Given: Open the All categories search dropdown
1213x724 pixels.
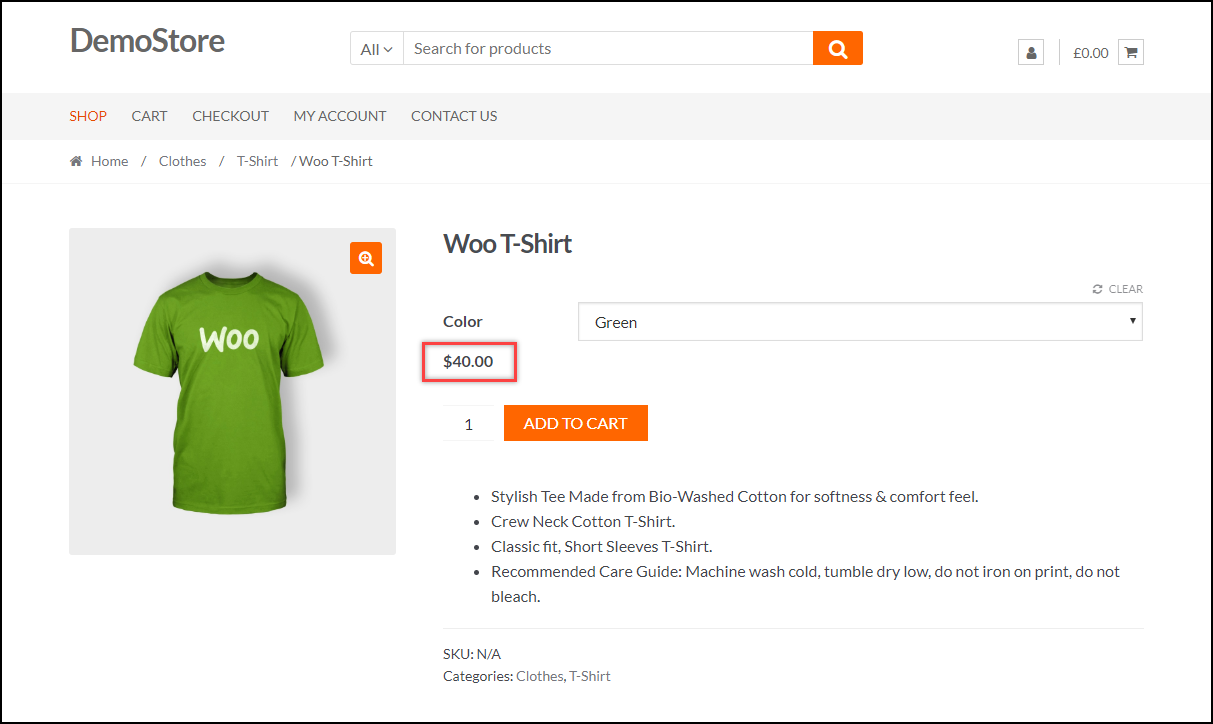Looking at the screenshot, I should pyautogui.click(x=377, y=49).
